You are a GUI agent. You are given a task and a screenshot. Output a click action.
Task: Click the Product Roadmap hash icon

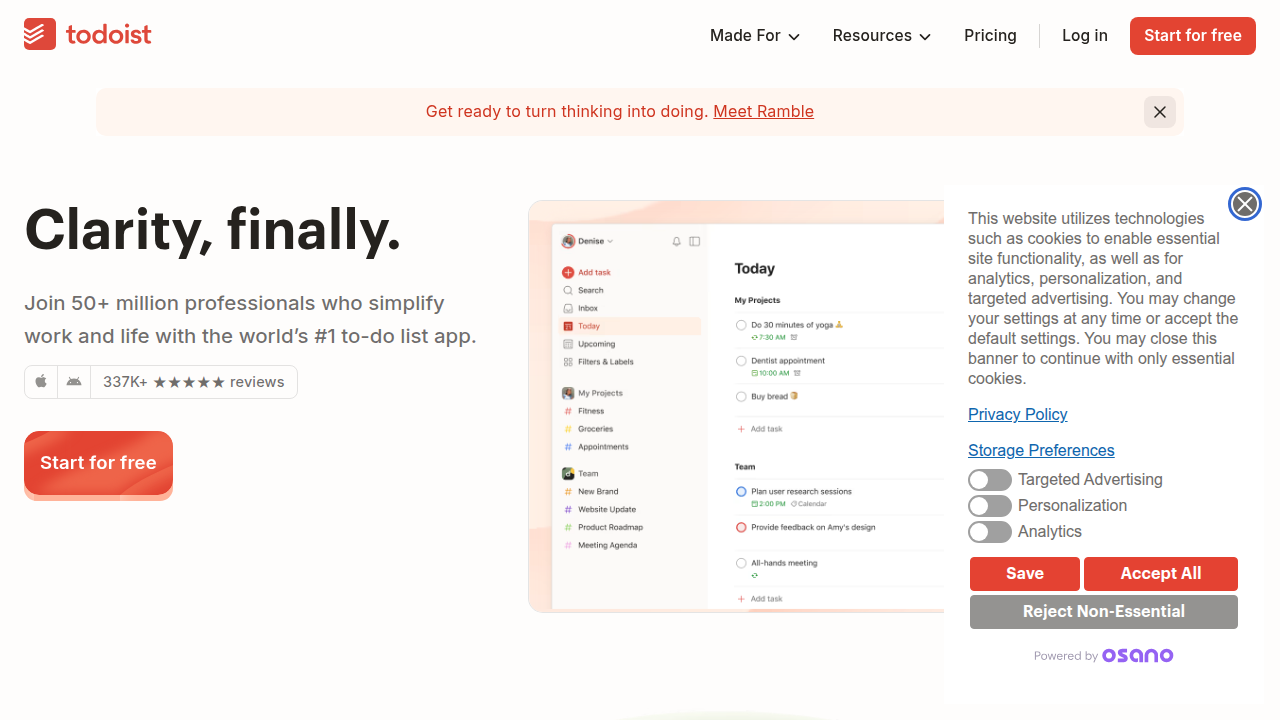tap(568, 528)
